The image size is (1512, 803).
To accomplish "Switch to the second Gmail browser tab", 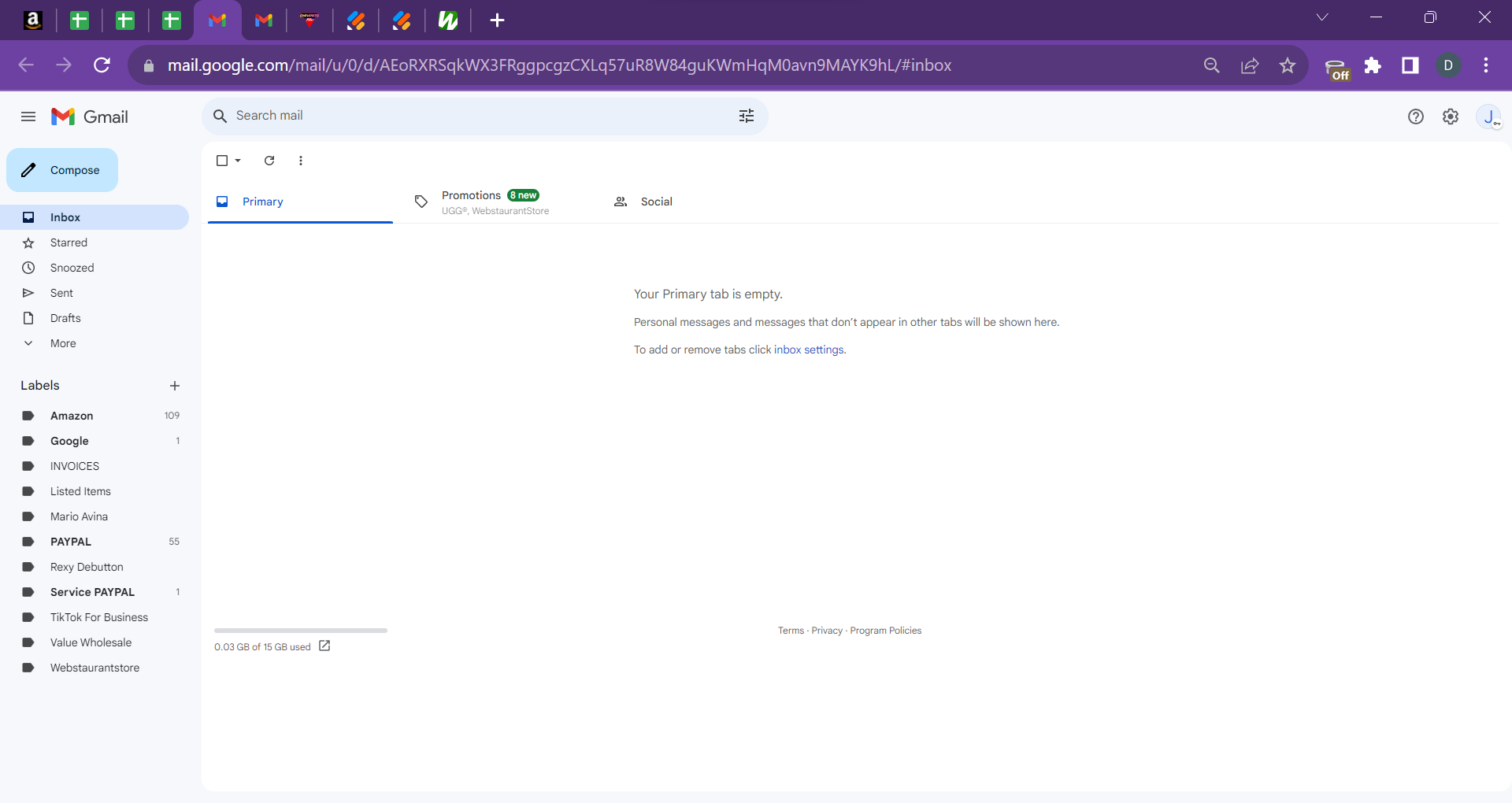I will click(x=264, y=20).
